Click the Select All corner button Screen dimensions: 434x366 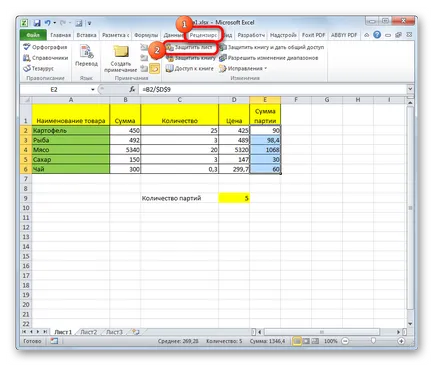(x=26, y=100)
